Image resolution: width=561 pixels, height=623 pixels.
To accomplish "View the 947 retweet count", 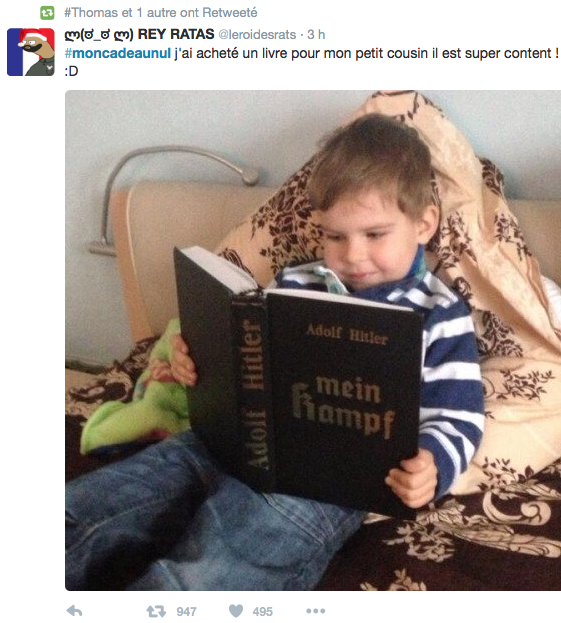I will pyautogui.click(x=186, y=611).
